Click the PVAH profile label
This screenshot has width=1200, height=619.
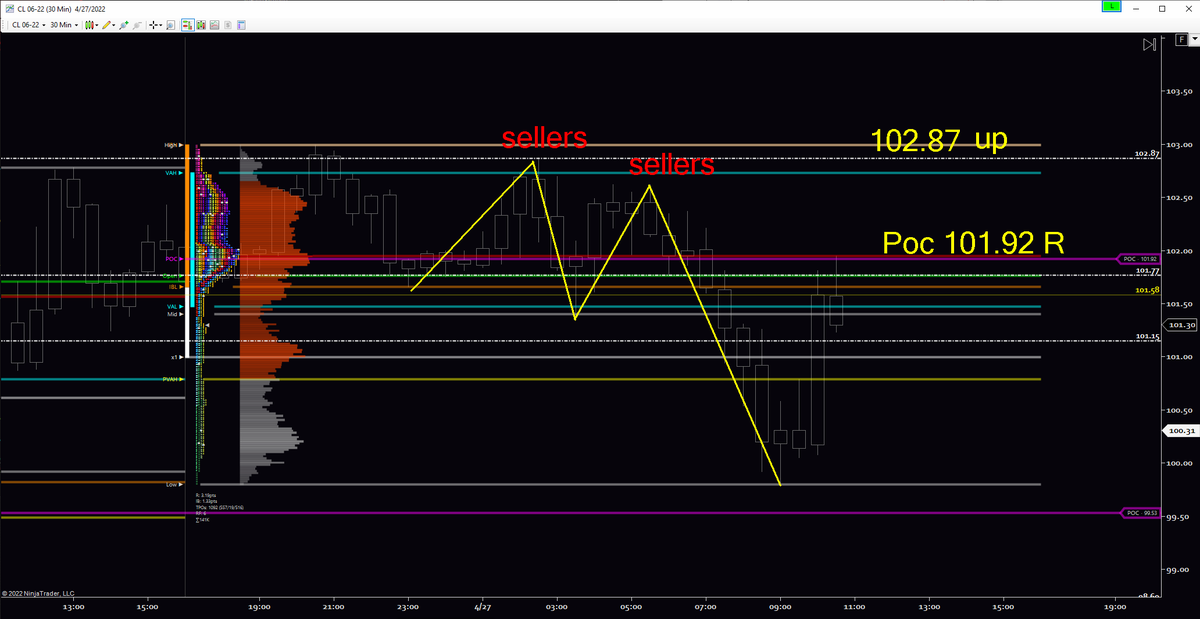172,379
